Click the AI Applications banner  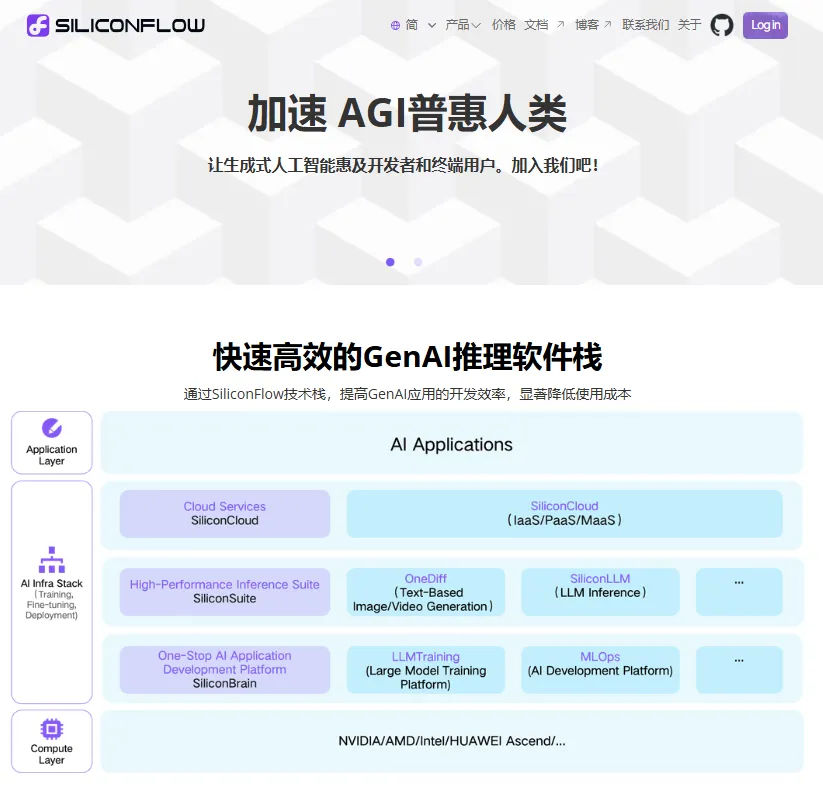tap(452, 443)
